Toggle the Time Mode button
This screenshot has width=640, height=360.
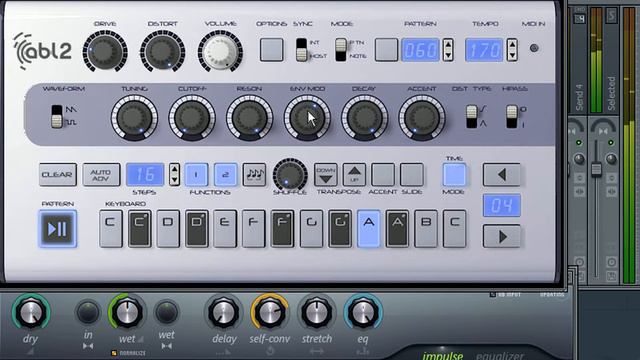pos(454,175)
